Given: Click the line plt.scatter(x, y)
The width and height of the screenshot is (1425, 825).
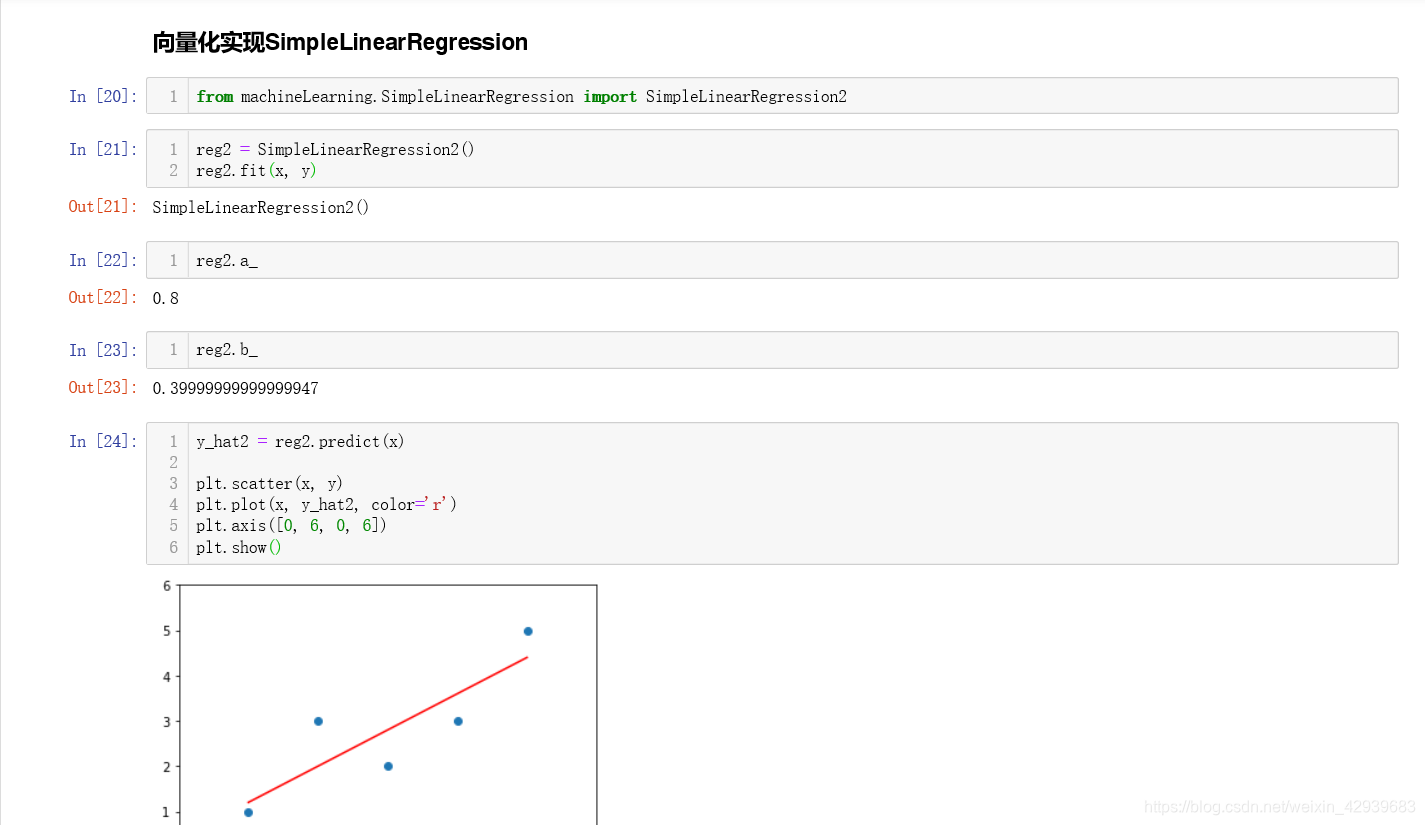Looking at the screenshot, I should point(269,484).
